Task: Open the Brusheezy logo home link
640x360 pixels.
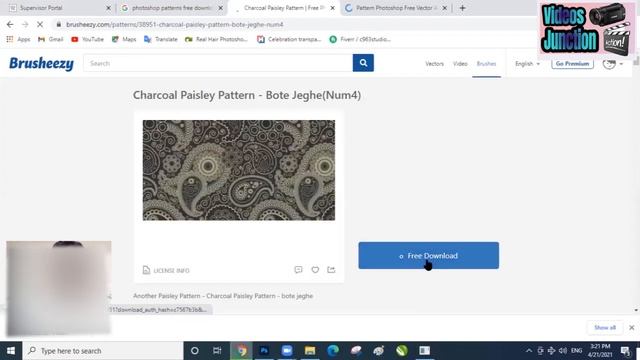Action: click(x=41, y=64)
